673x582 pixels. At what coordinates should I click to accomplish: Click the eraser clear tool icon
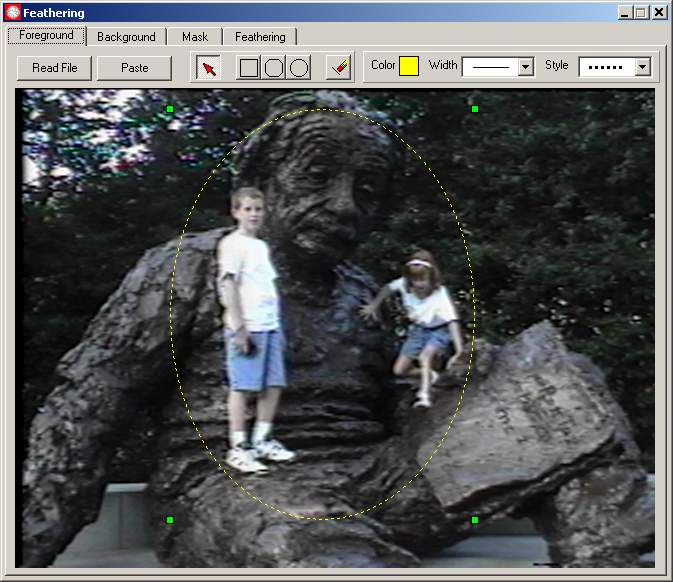coord(339,68)
